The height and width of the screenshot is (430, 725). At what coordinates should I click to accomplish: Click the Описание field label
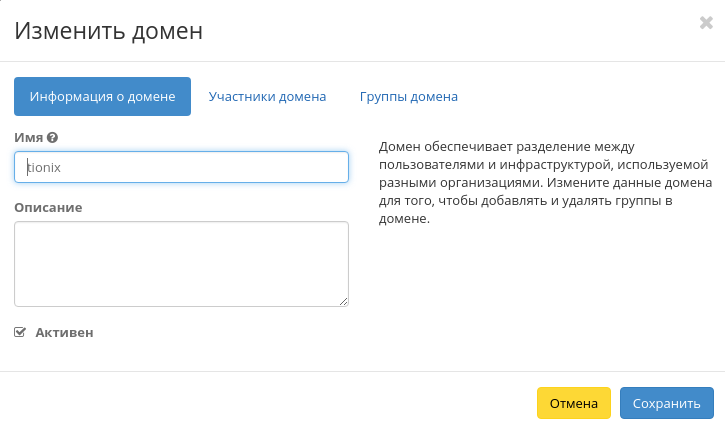[x=48, y=207]
